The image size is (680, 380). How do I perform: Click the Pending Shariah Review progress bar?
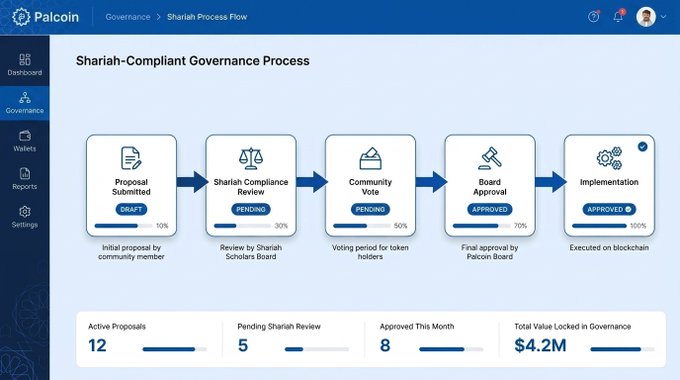(x=317, y=349)
